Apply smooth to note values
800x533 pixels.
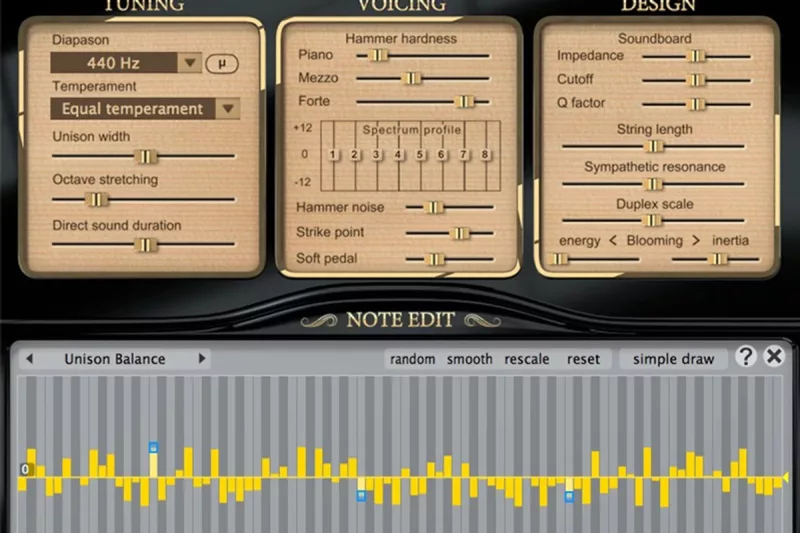[x=469, y=359]
